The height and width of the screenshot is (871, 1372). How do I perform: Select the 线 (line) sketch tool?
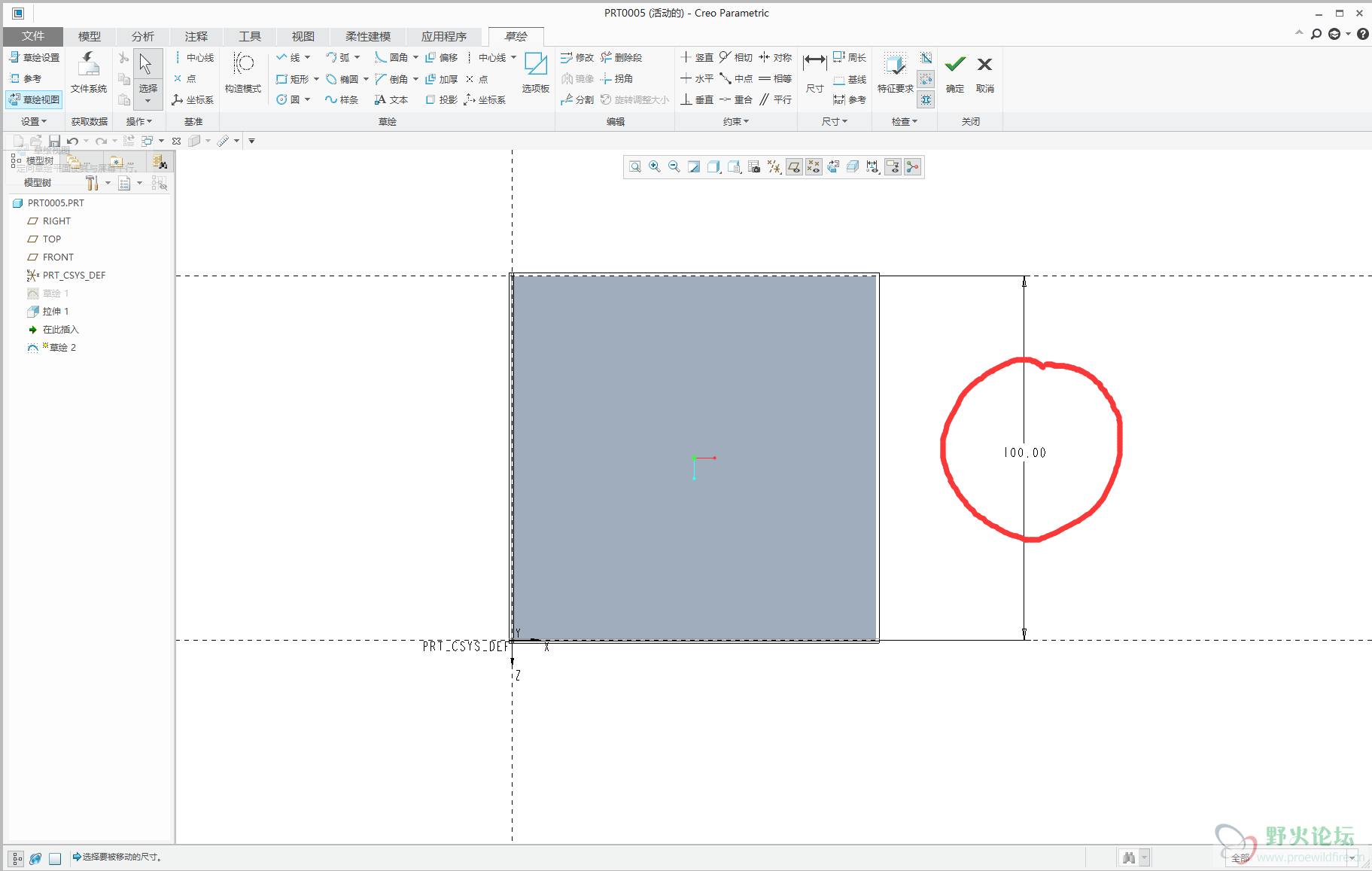[288, 57]
